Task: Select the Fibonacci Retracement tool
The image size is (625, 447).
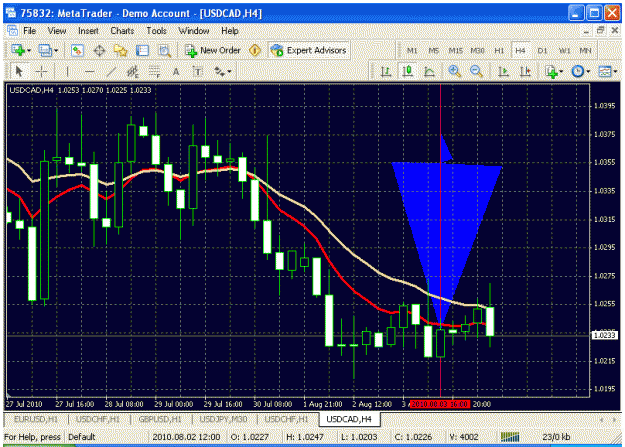Action: (154, 72)
